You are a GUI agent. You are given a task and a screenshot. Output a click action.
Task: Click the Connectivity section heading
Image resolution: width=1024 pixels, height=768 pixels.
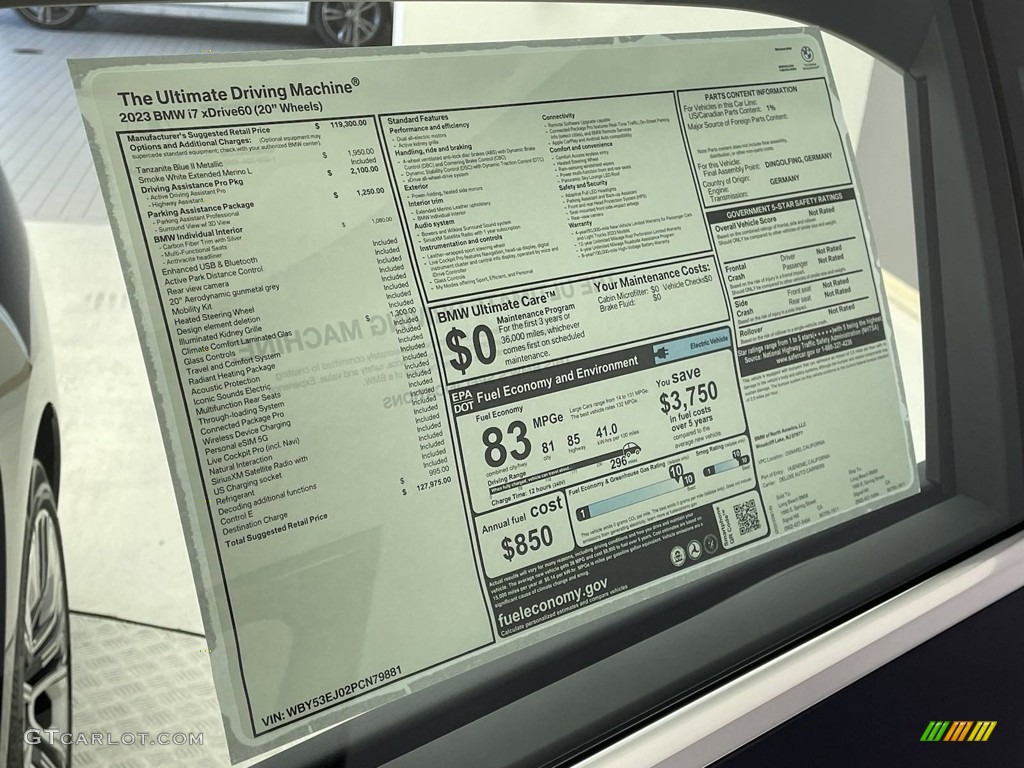(558, 116)
